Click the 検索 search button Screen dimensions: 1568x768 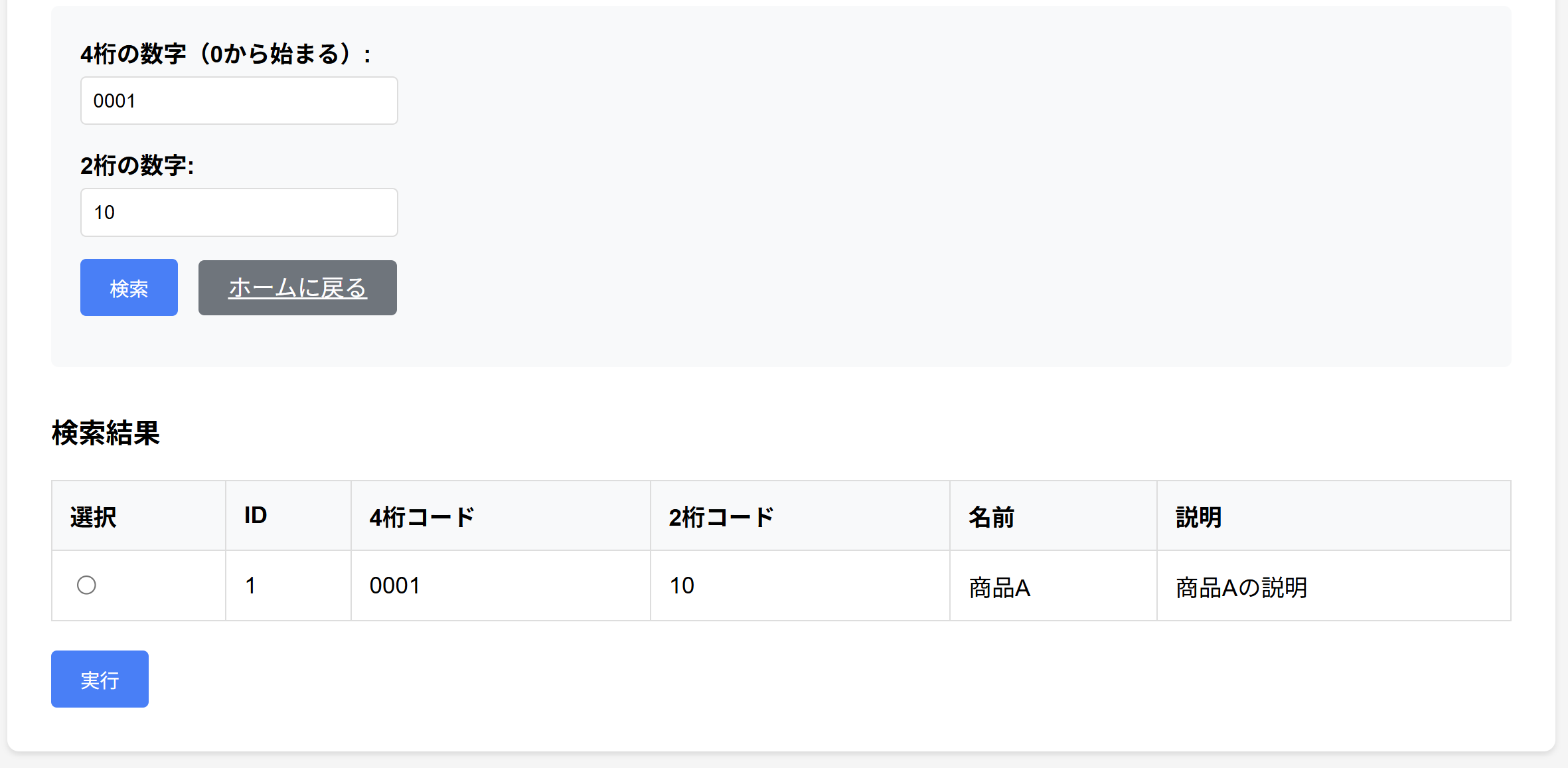click(128, 287)
